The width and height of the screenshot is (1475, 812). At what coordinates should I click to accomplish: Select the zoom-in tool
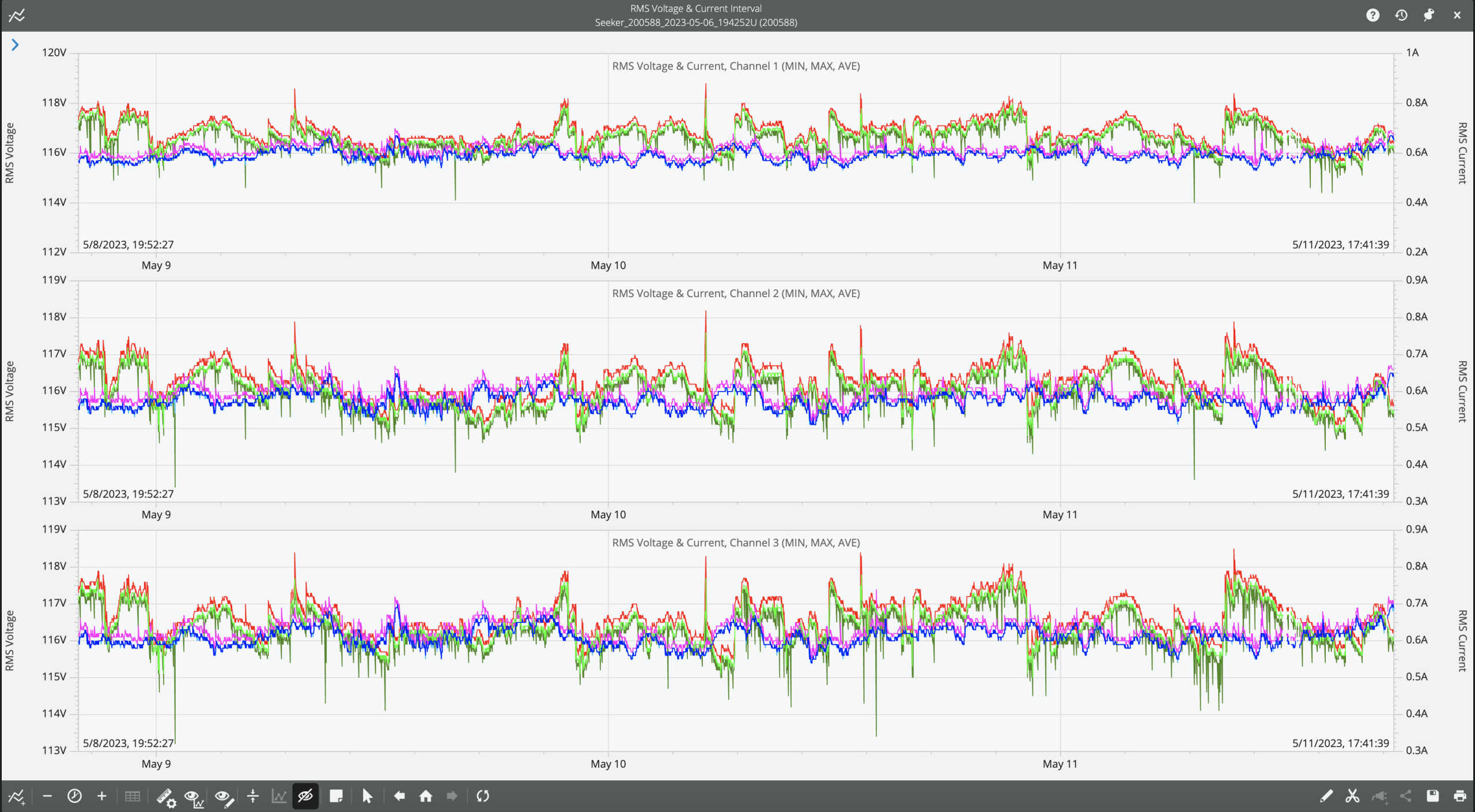click(102, 796)
